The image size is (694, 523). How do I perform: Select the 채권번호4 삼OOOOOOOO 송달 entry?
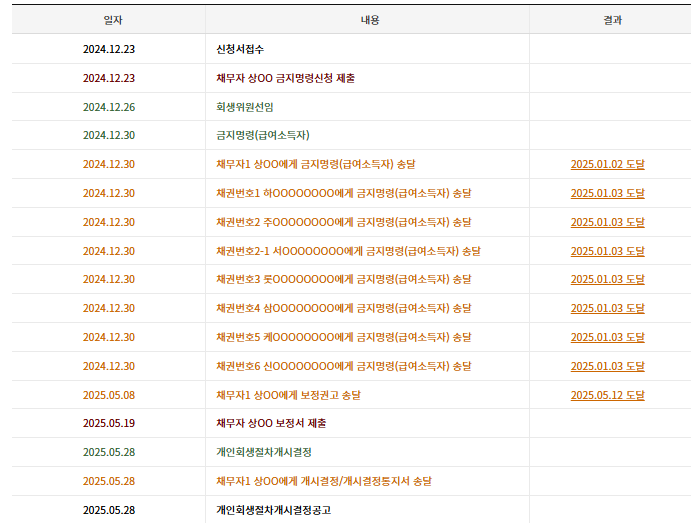point(343,308)
